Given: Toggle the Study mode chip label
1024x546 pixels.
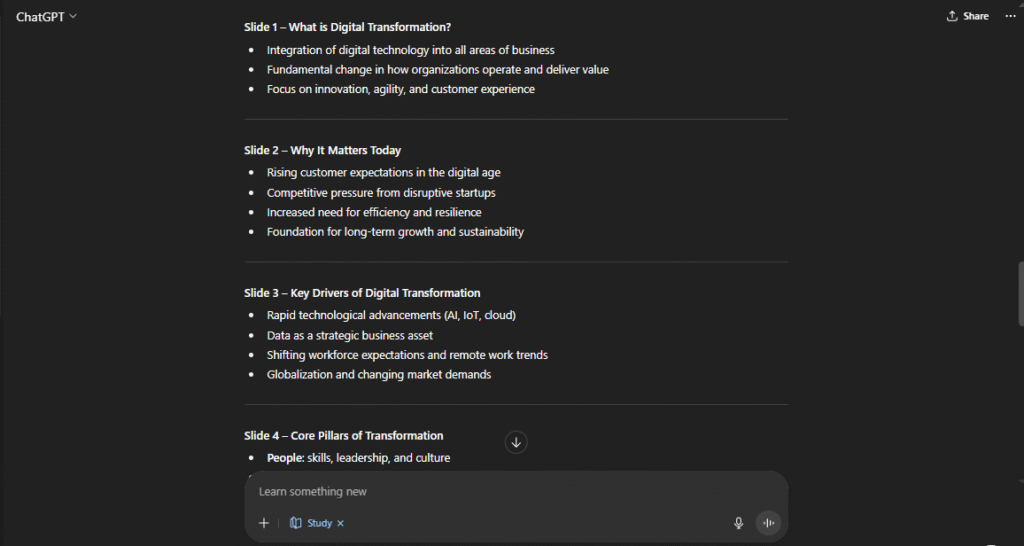Looking at the screenshot, I should click(319, 523).
